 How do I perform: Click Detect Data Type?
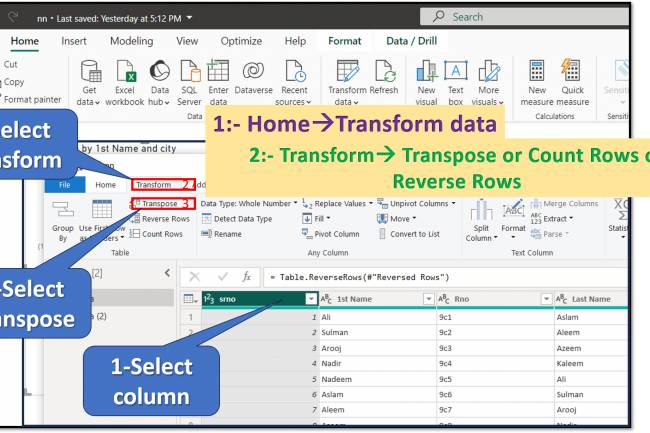click(237, 219)
